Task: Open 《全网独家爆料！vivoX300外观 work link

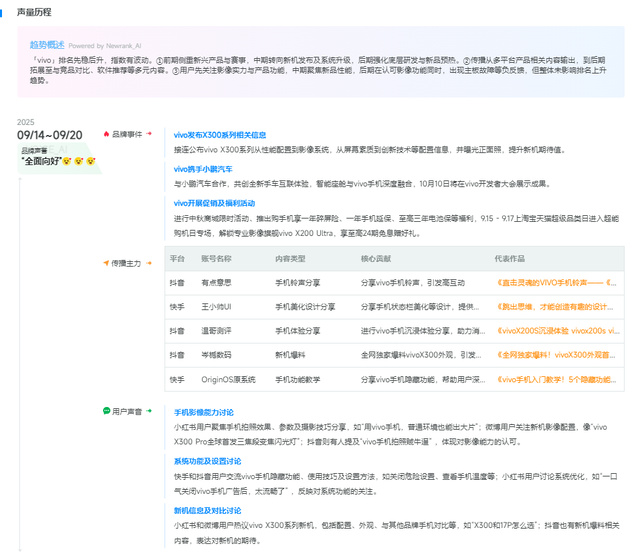Action: pos(556,355)
